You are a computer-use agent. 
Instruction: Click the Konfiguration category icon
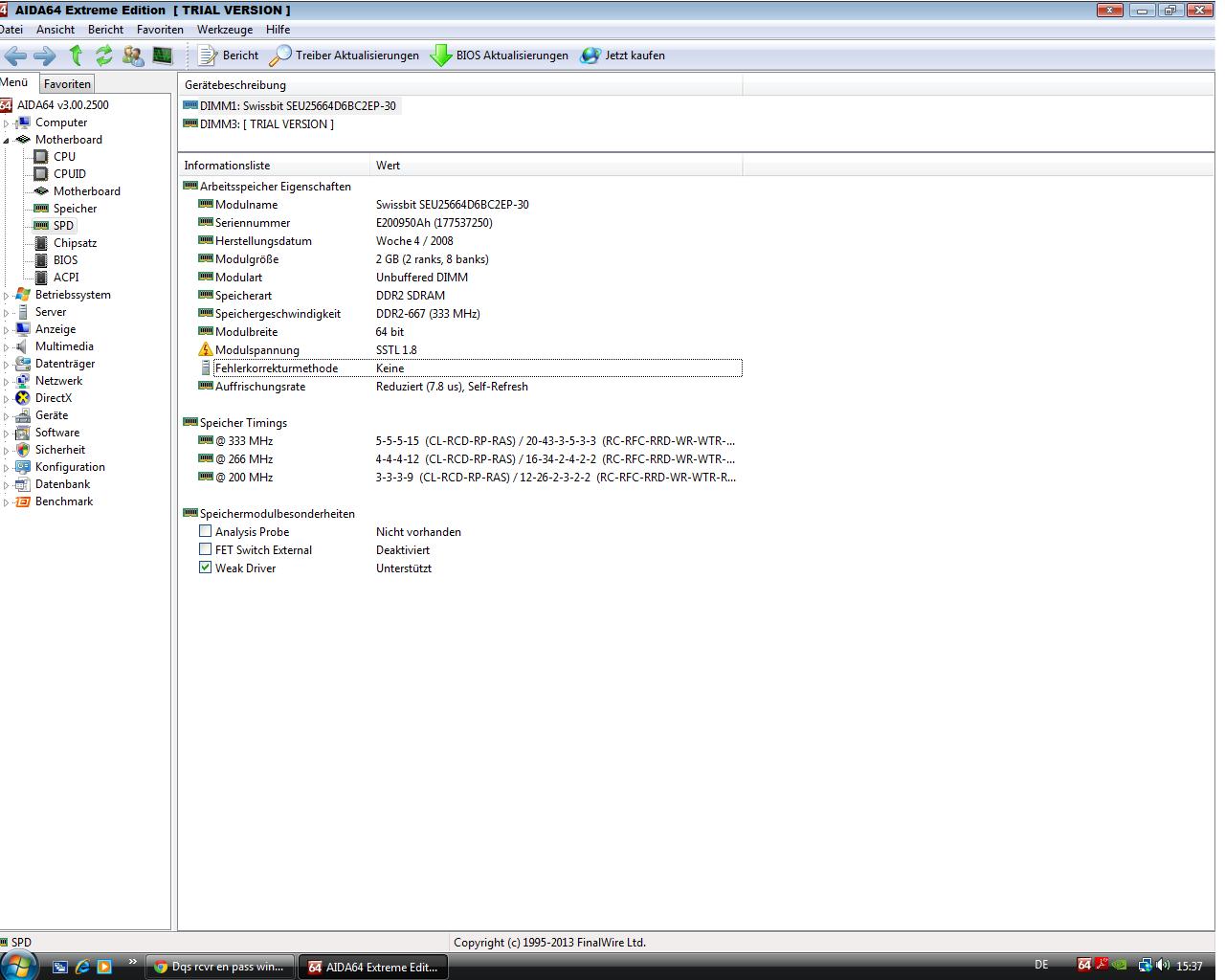pos(23,467)
